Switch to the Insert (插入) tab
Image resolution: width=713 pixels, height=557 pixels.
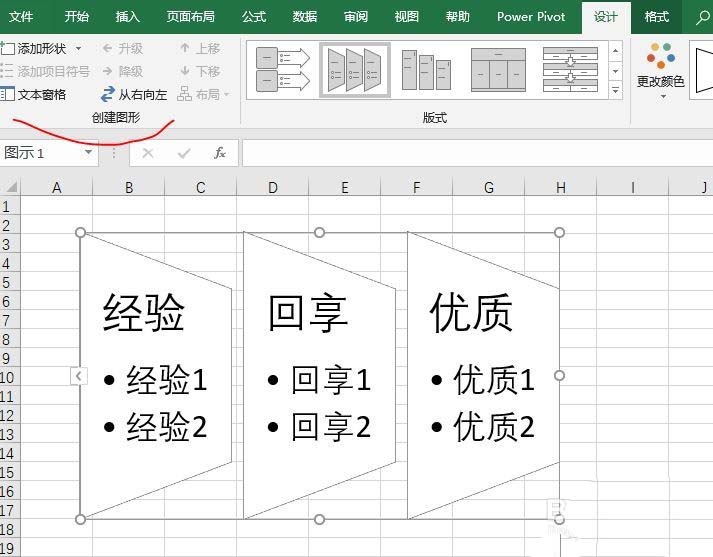click(127, 17)
